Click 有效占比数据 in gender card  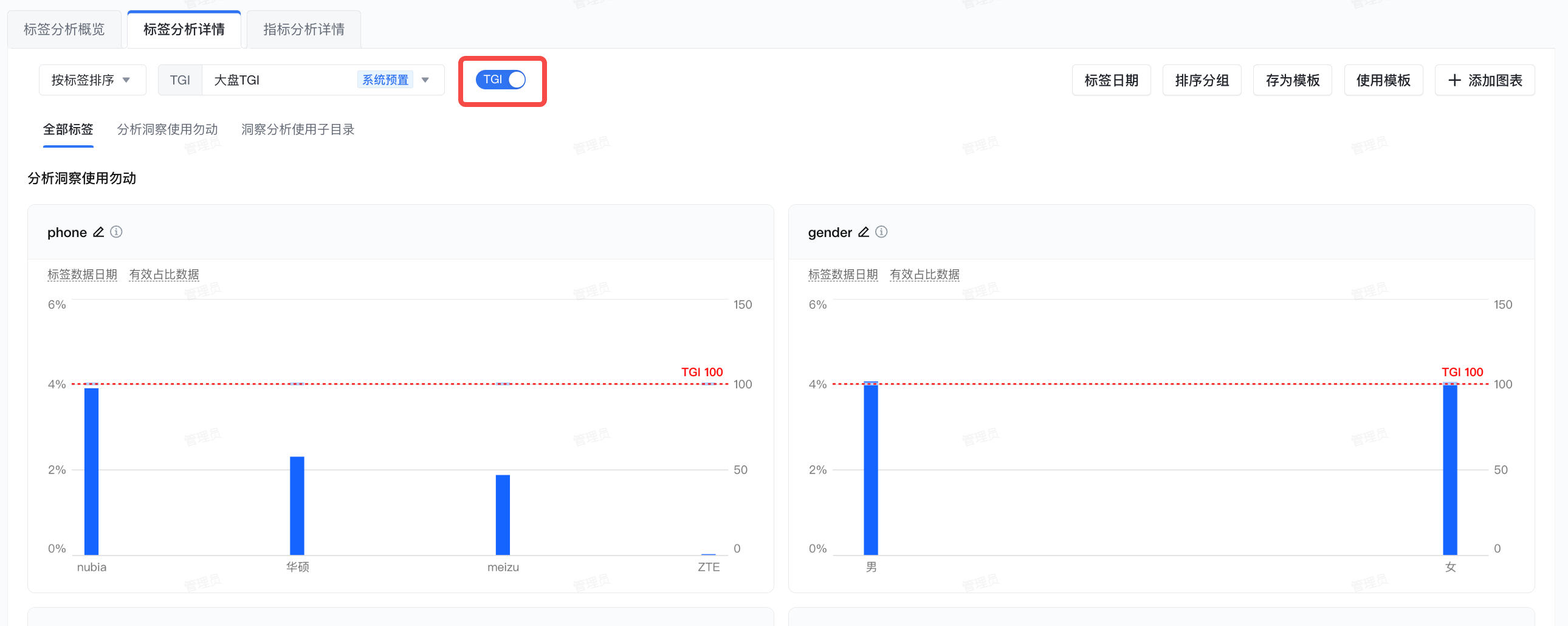coord(924,275)
